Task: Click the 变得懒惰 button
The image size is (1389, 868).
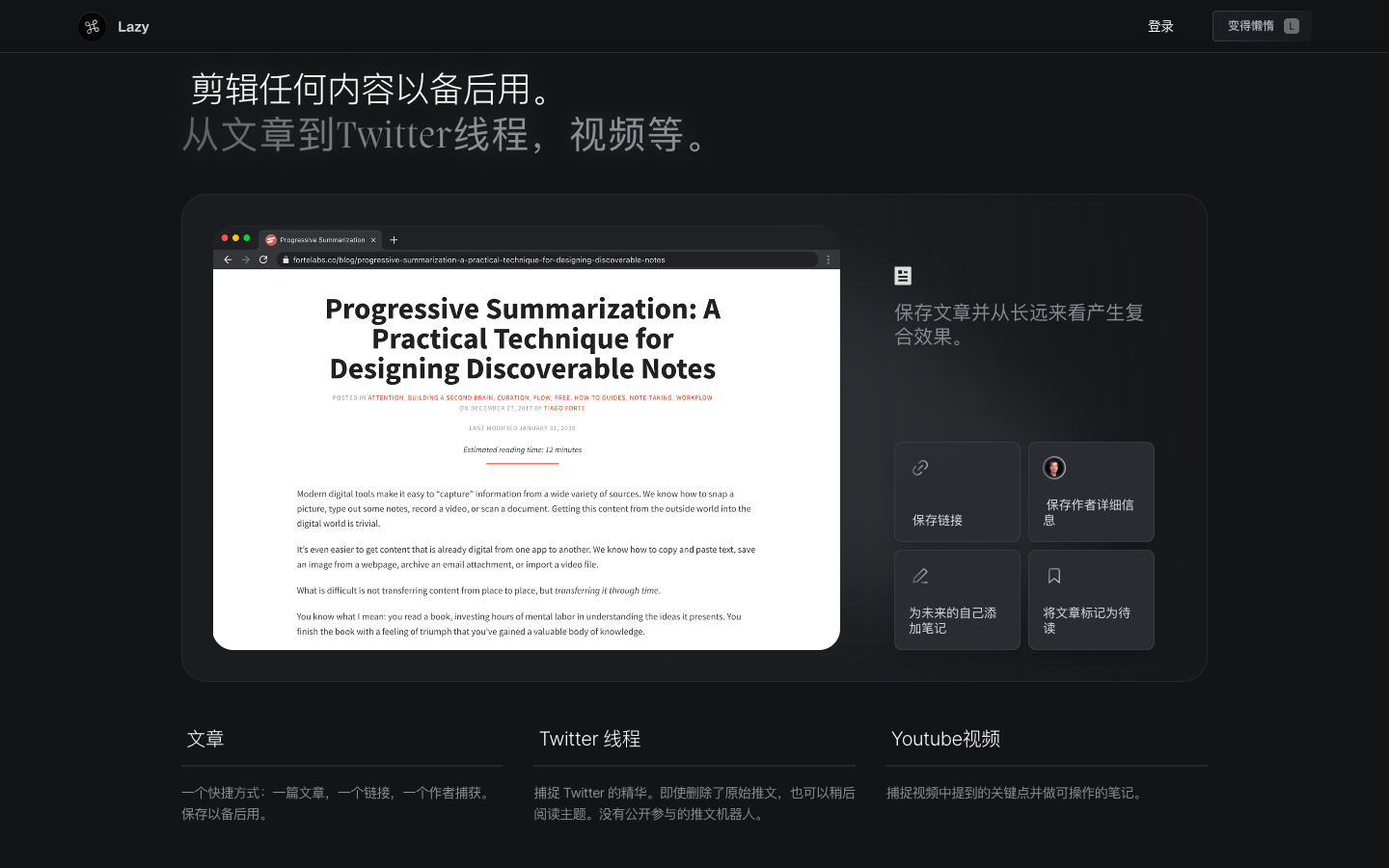Action: click(1262, 26)
